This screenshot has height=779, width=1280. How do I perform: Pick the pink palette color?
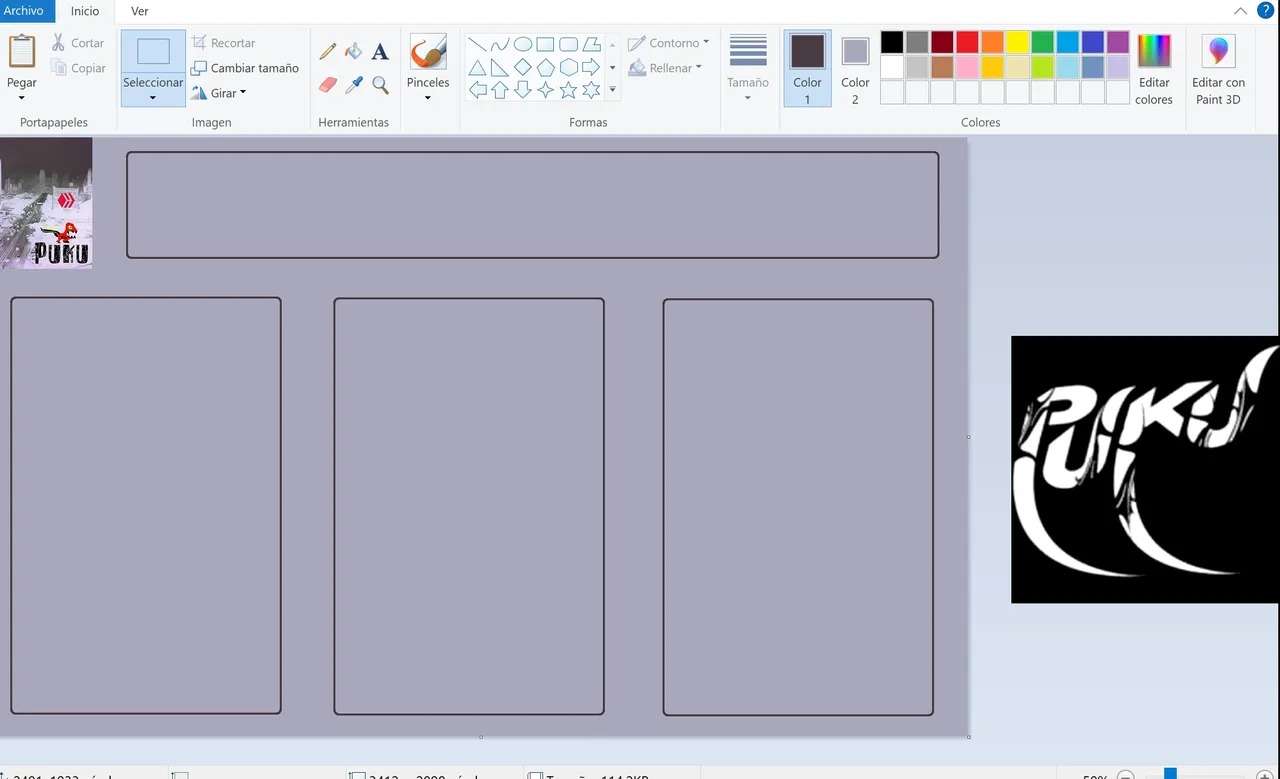(967, 67)
